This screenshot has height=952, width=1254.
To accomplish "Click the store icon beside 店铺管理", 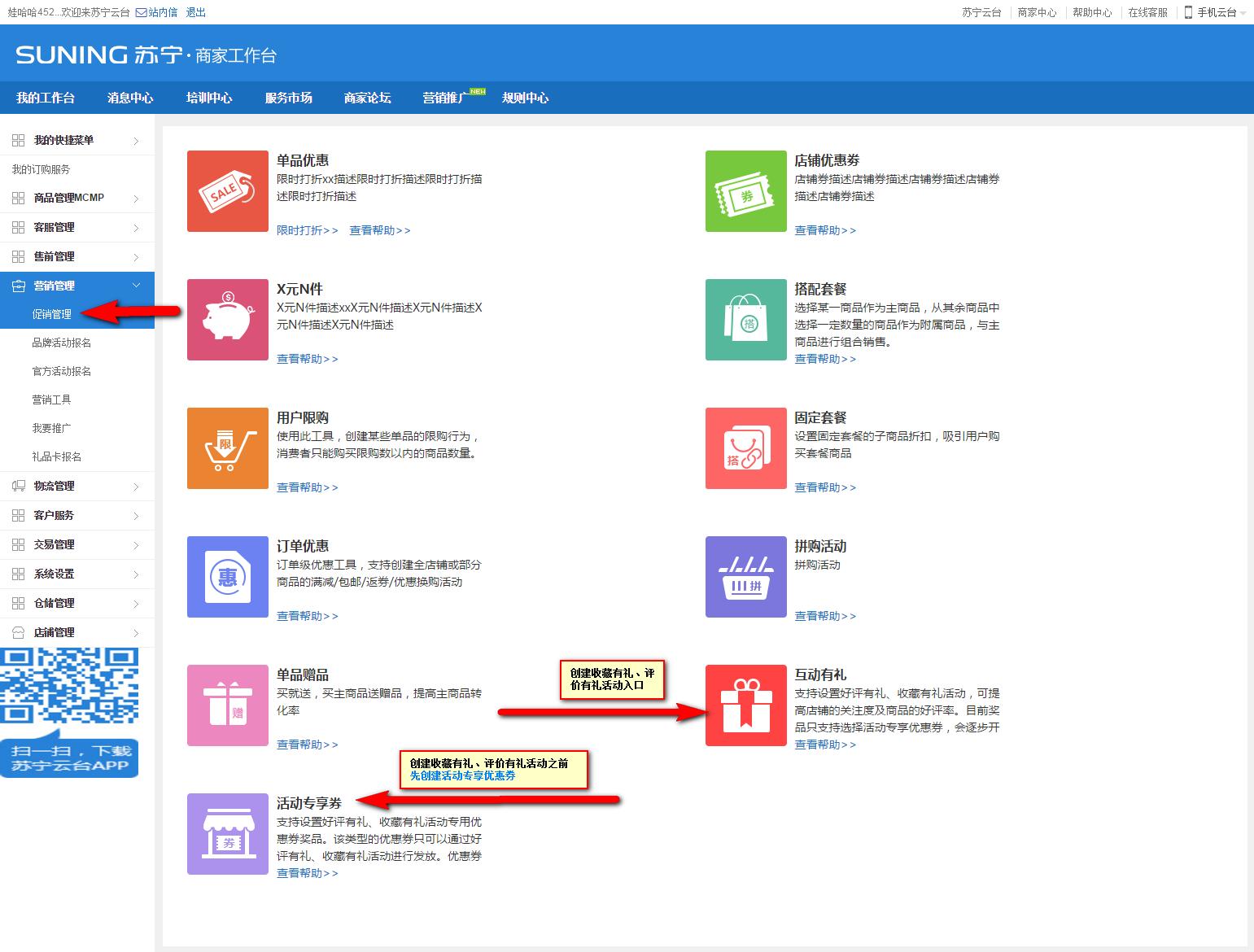I will click(x=18, y=632).
